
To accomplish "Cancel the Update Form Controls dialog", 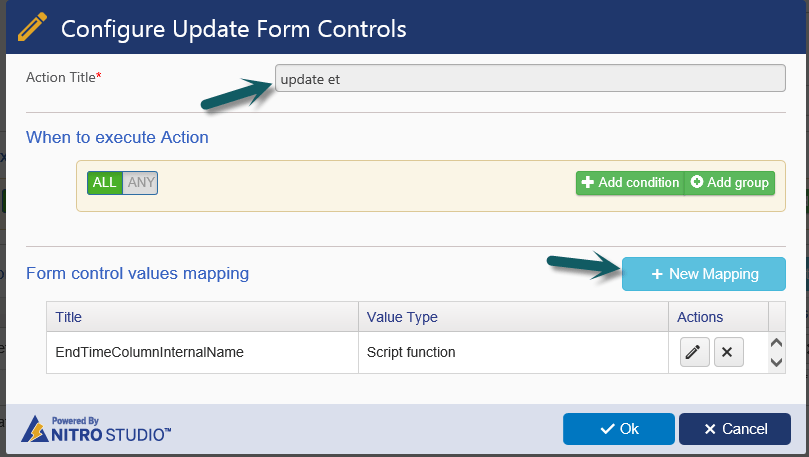I will [735, 429].
